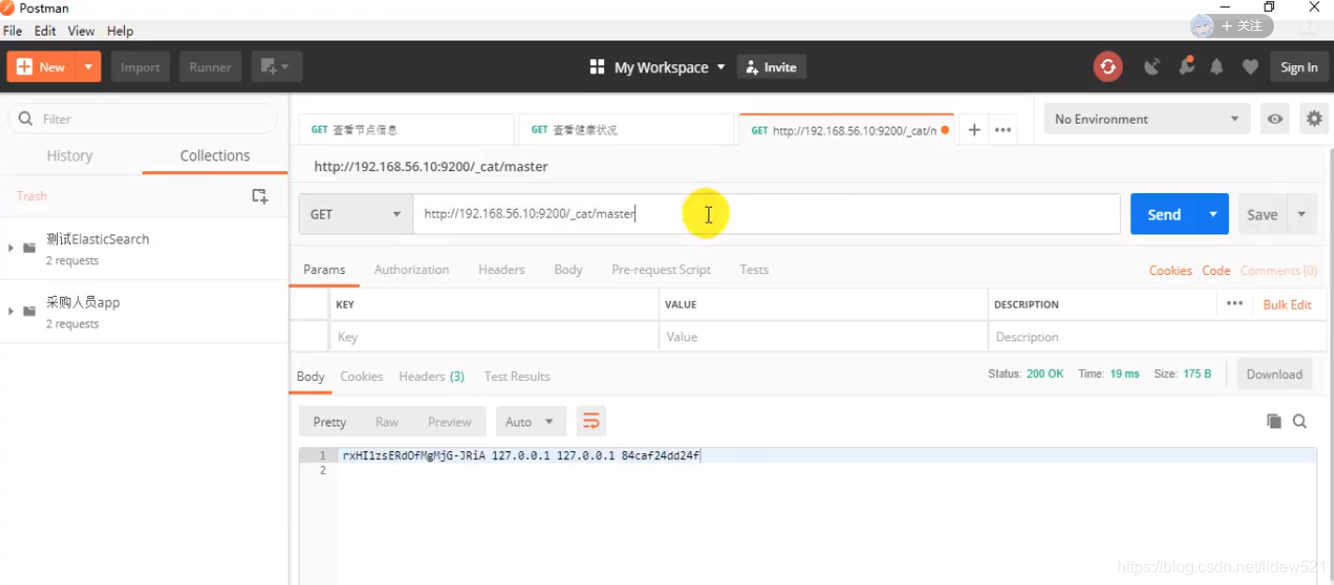
Task: Open Send options dropdown arrow
Action: [x=1213, y=214]
